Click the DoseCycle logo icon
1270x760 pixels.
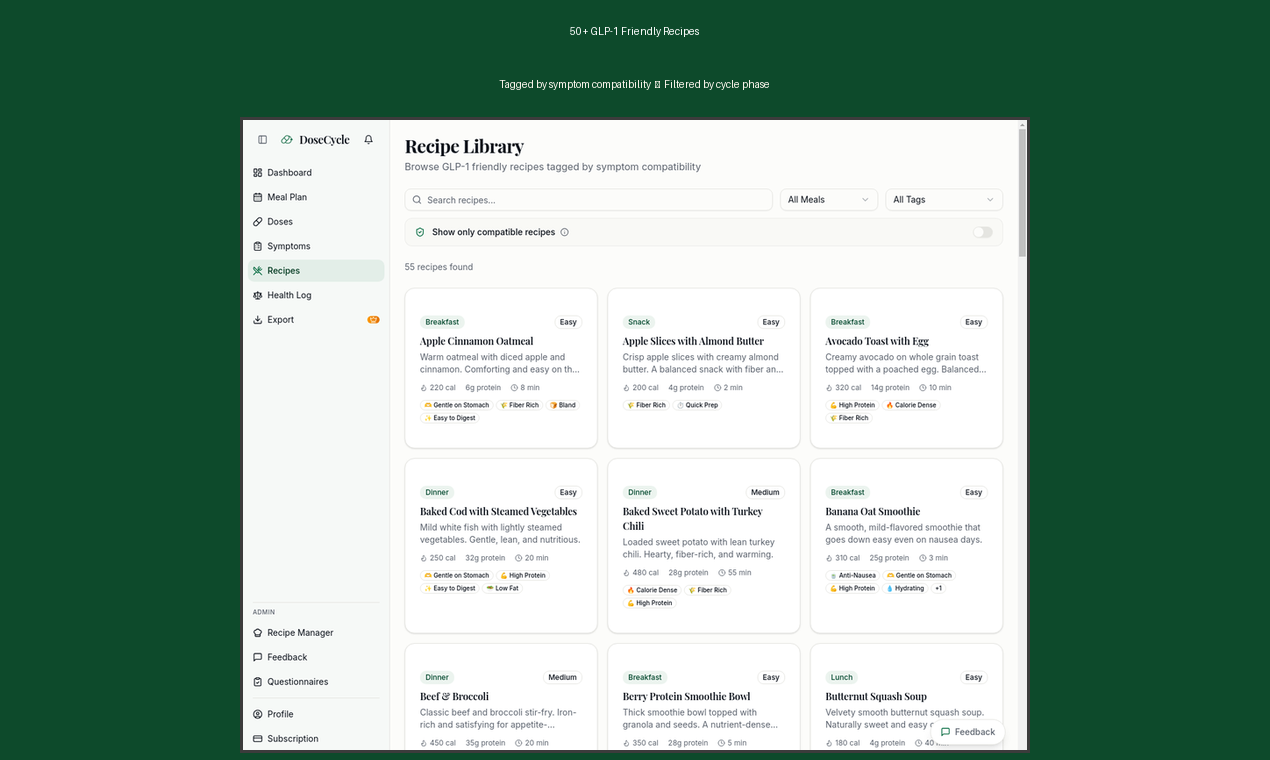287,140
